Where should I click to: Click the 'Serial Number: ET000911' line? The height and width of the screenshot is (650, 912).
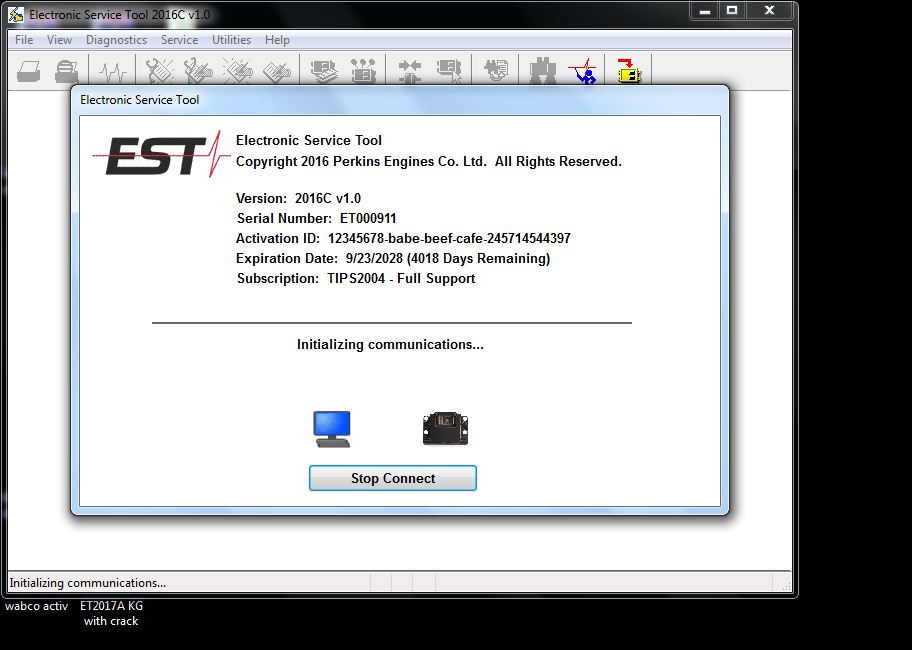tap(316, 218)
